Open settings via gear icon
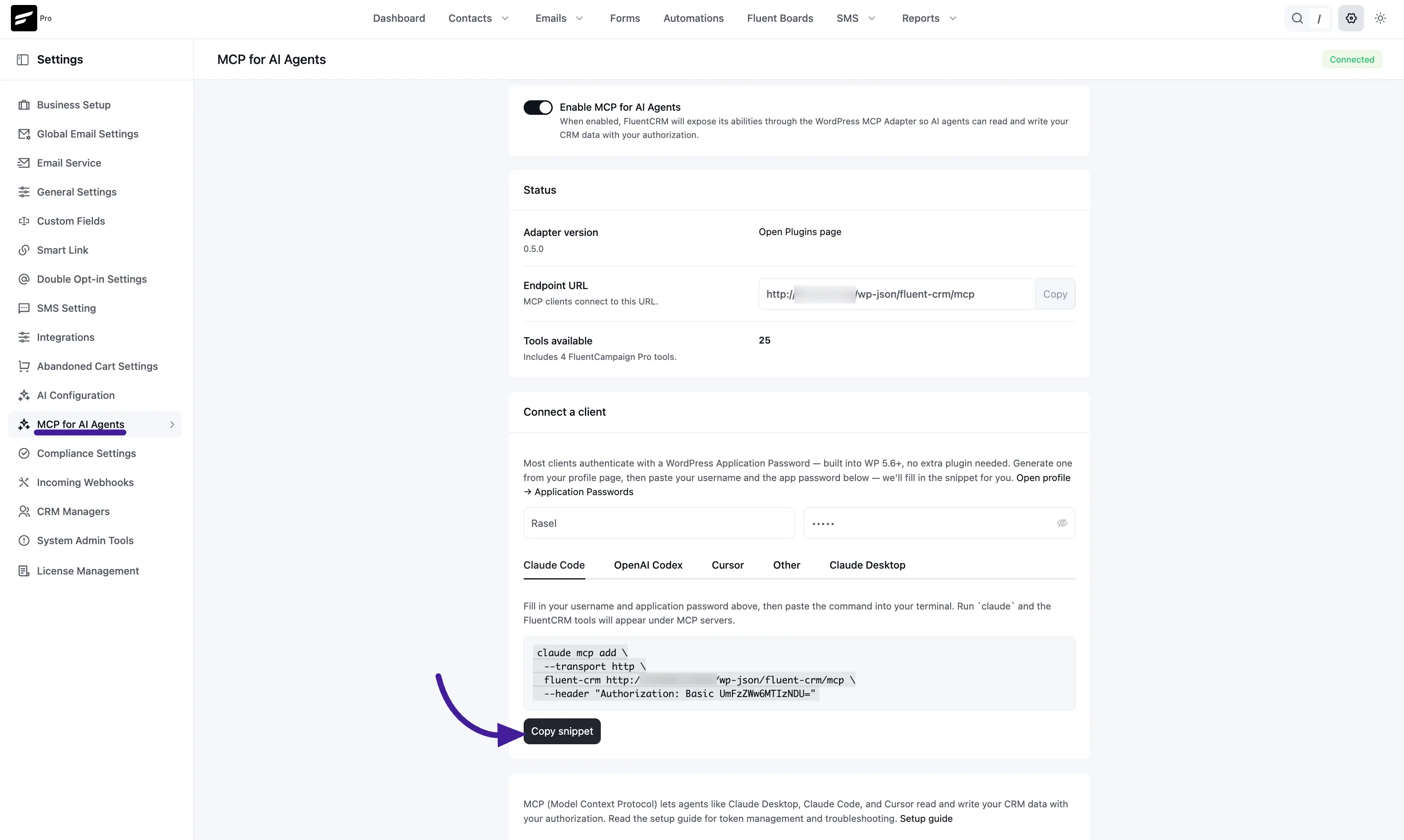 pos(1351,18)
